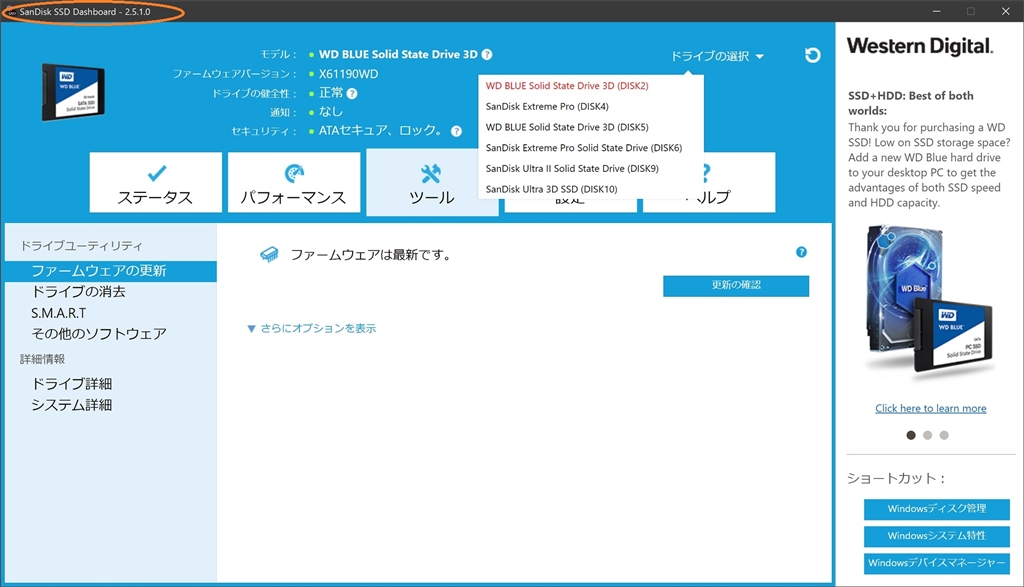The image size is (1024, 587).
Task: Open the ドライブの選択 dropdown
Action: pos(717,56)
